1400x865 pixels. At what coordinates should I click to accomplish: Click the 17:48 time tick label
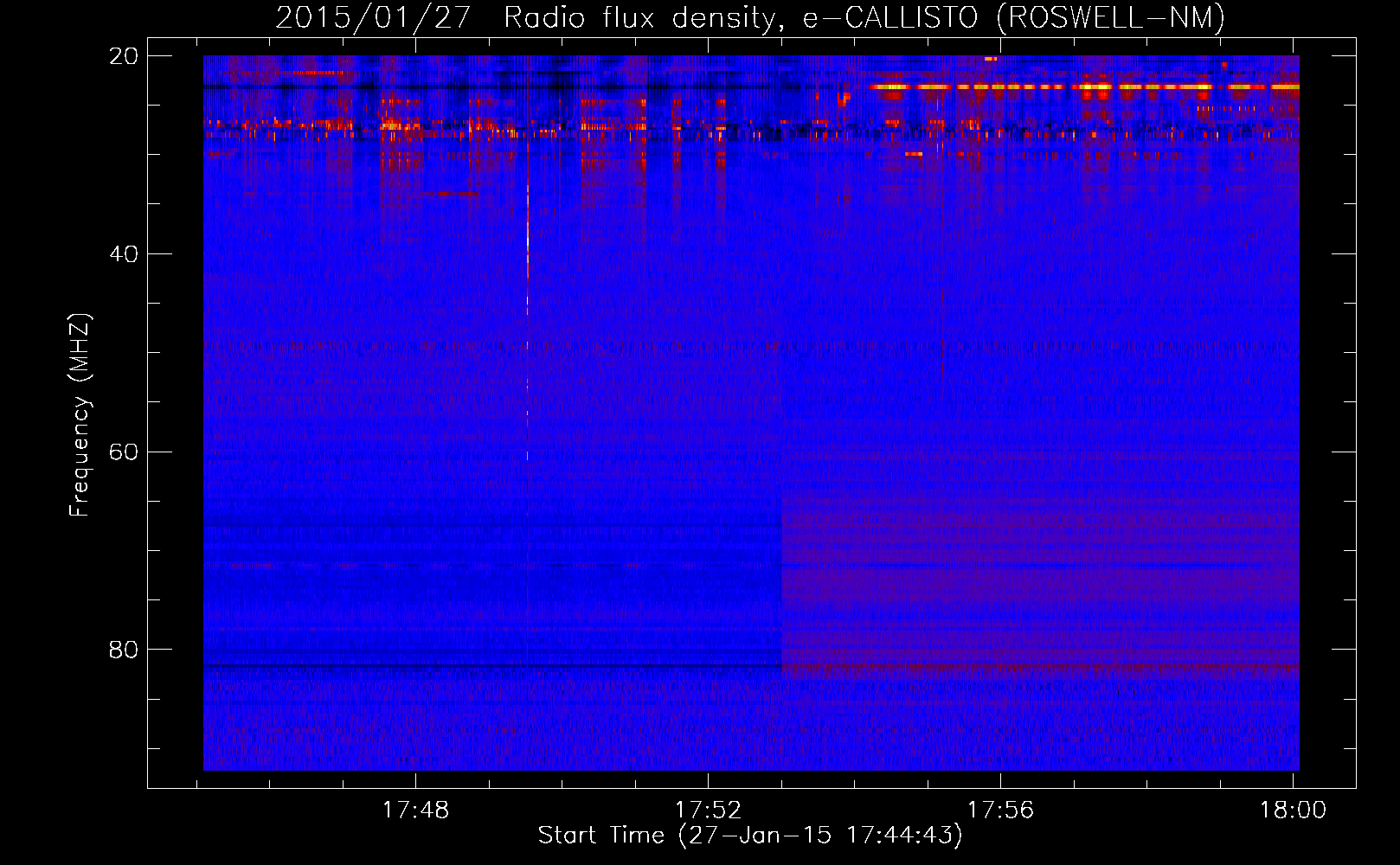(x=416, y=811)
